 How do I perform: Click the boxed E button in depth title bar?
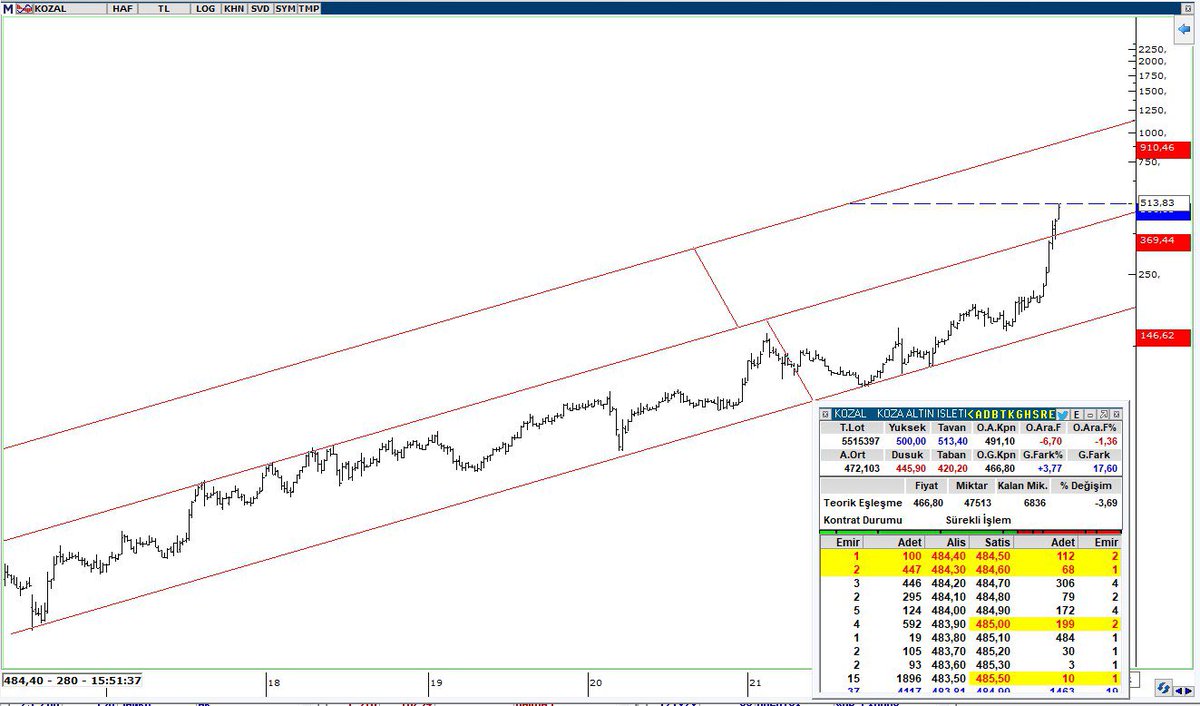coord(1077,414)
